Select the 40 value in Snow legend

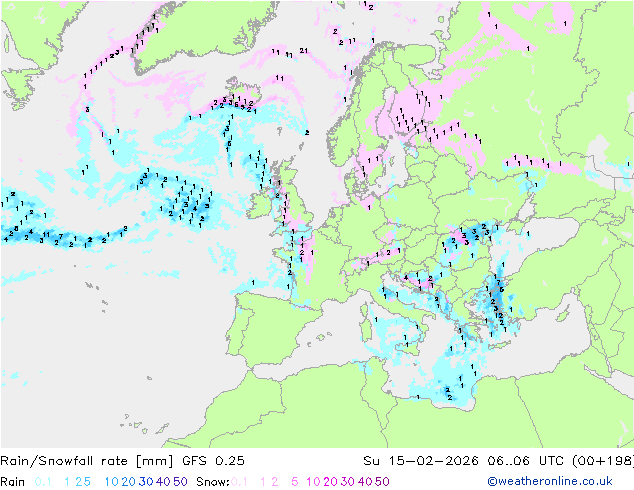pyautogui.click(x=365, y=482)
